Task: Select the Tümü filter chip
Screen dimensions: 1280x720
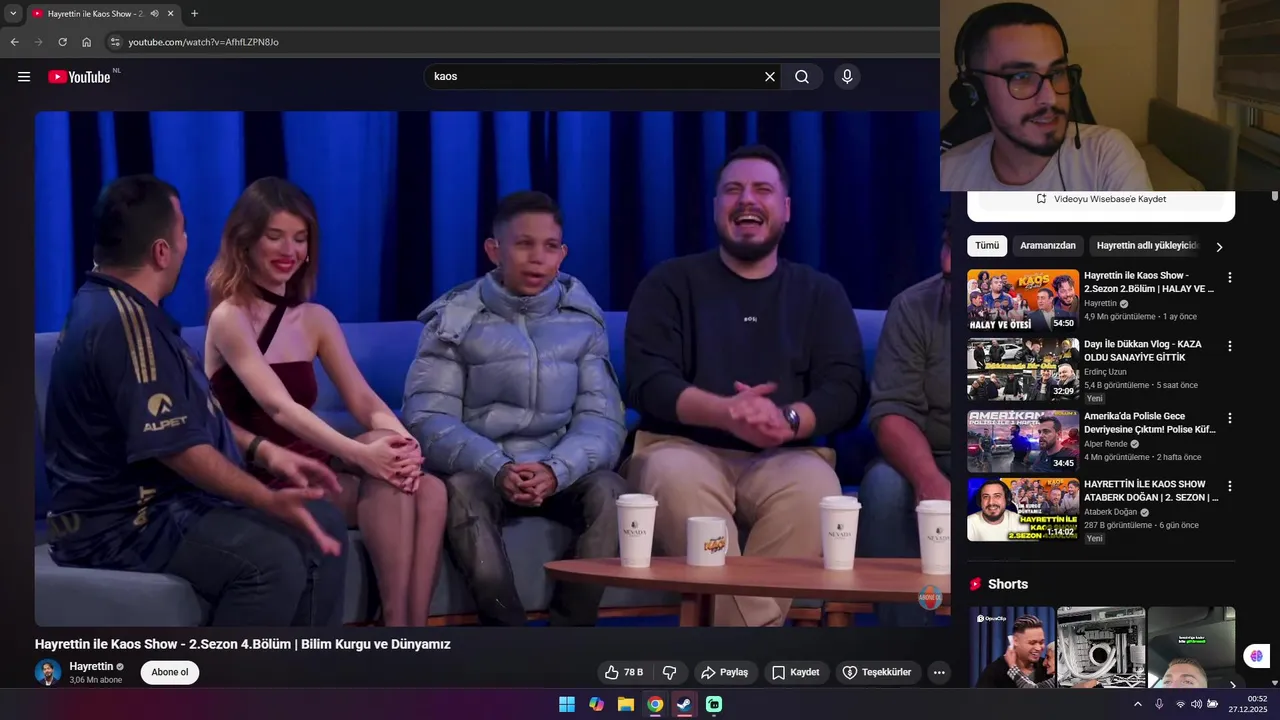Action: click(x=987, y=246)
